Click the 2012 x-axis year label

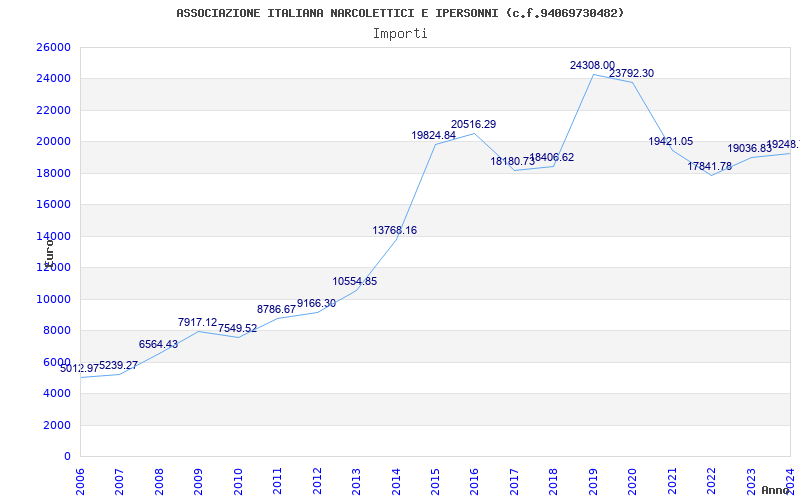tap(317, 482)
